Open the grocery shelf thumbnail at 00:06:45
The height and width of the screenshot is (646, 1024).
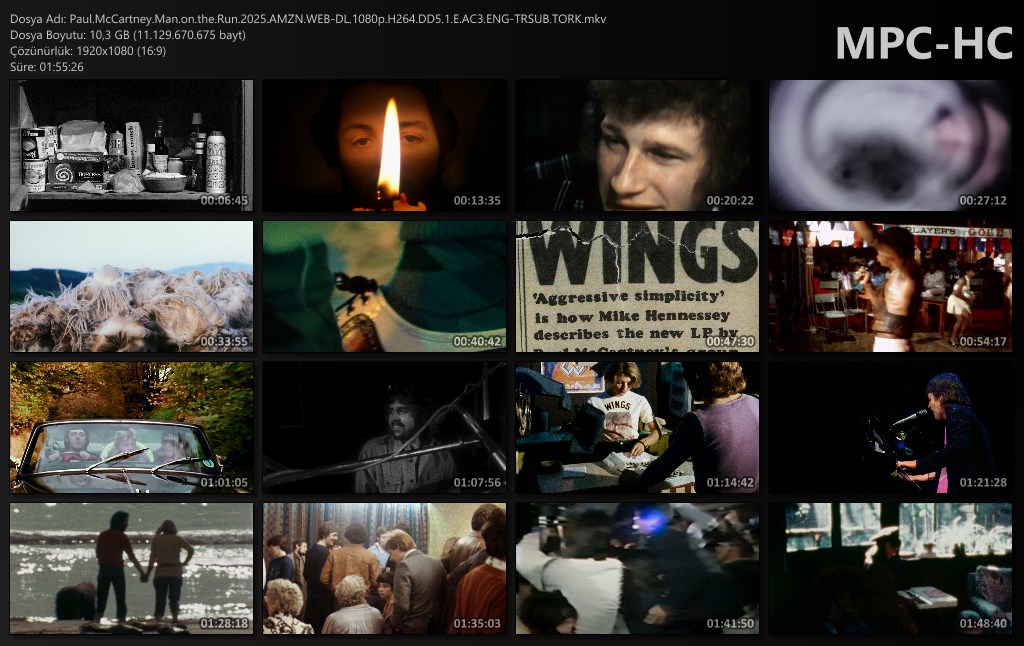tap(131, 145)
